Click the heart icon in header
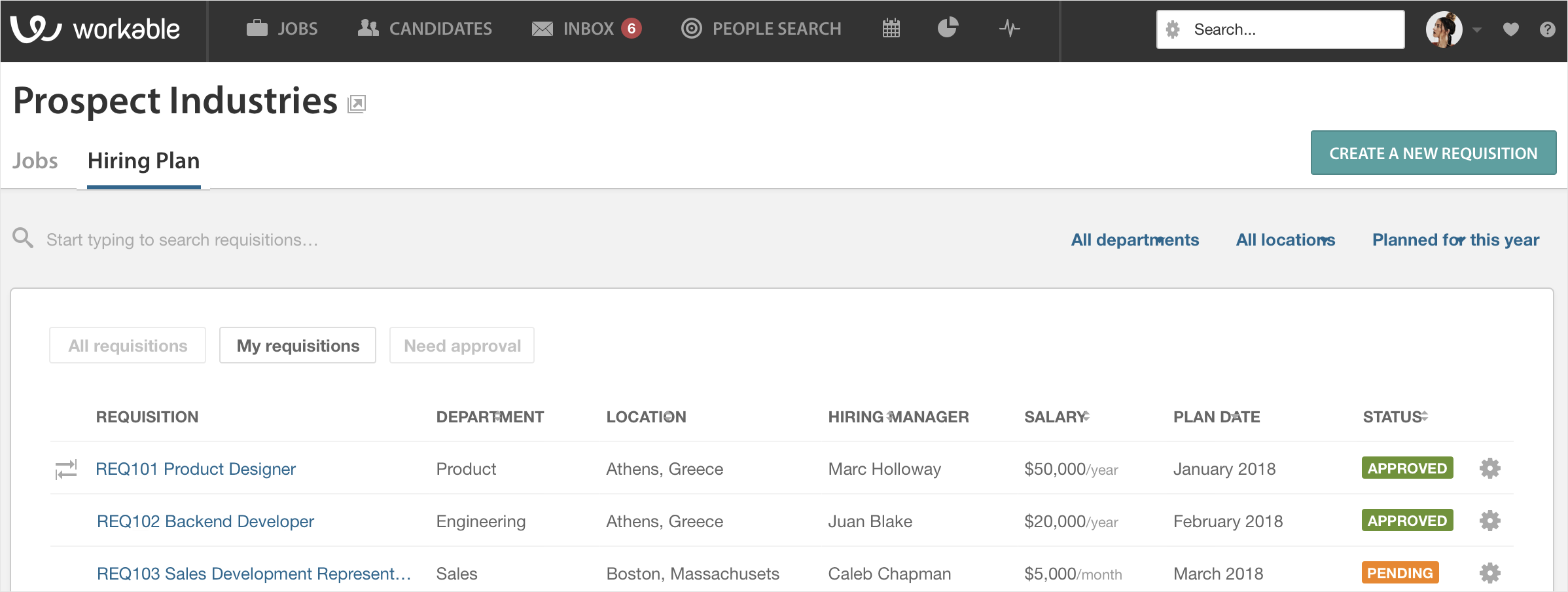This screenshot has width=1568, height=592. (1510, 29)
